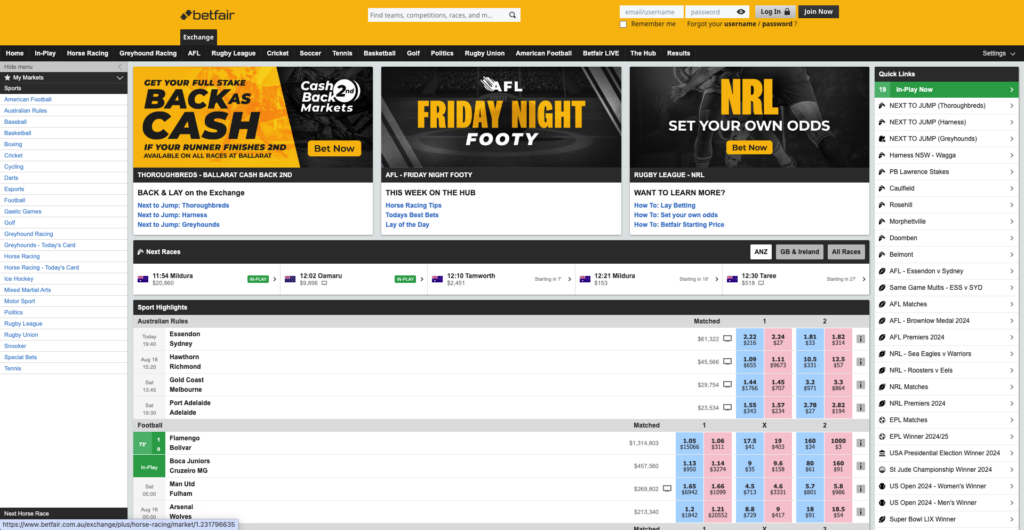1024x530 pixels.
Task: Select the All Races filter
Action: coord(846,252)
